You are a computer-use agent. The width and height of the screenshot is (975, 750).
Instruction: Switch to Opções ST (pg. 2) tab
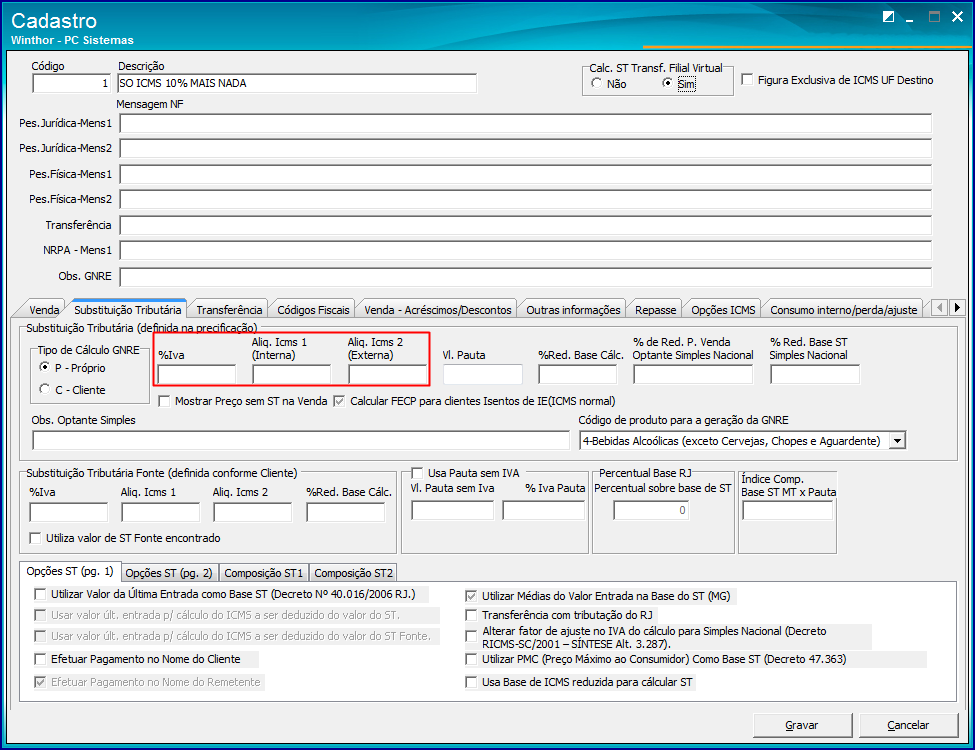169,573
